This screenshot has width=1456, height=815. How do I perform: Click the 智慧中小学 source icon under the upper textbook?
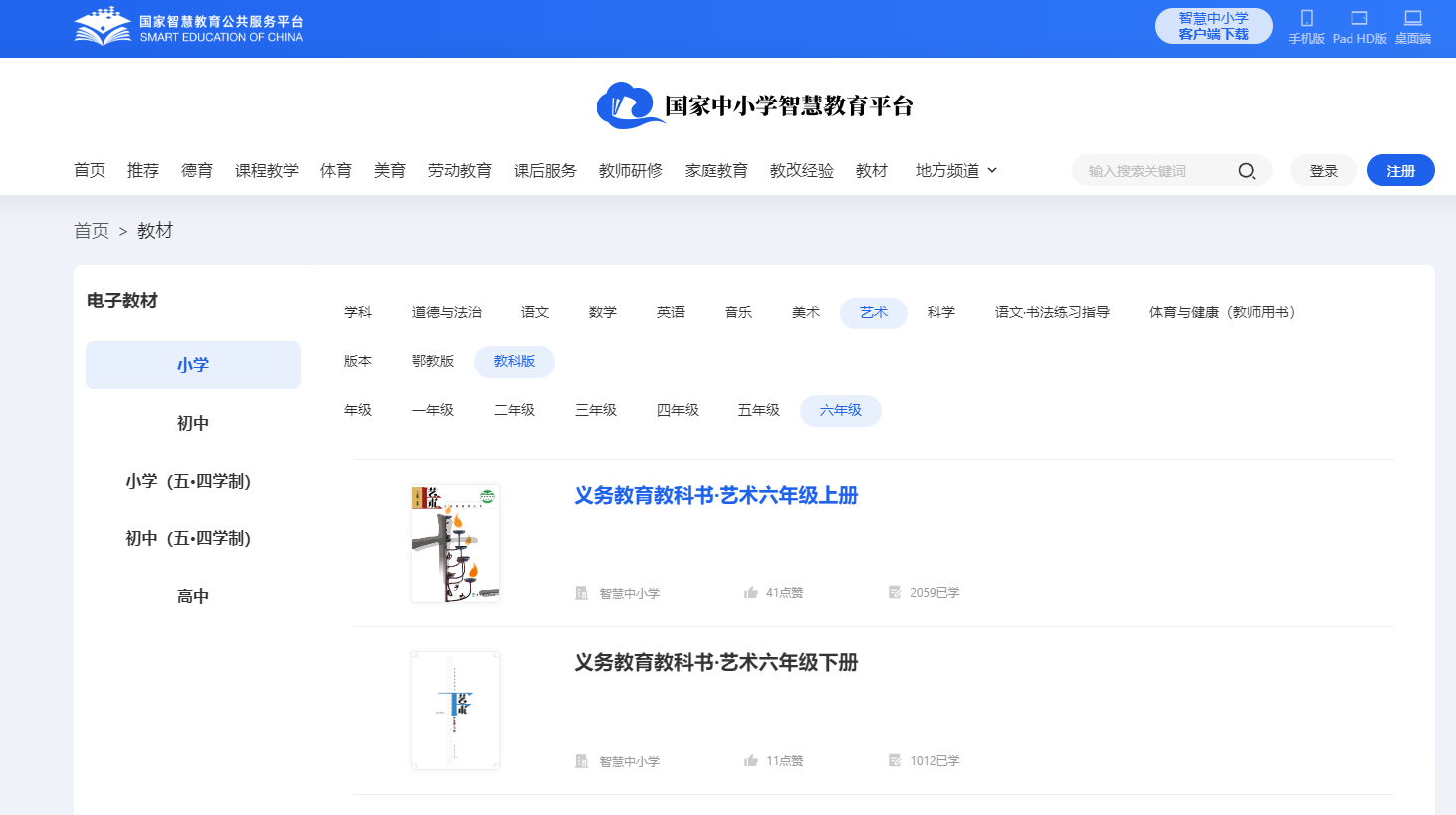pos(582,591)
